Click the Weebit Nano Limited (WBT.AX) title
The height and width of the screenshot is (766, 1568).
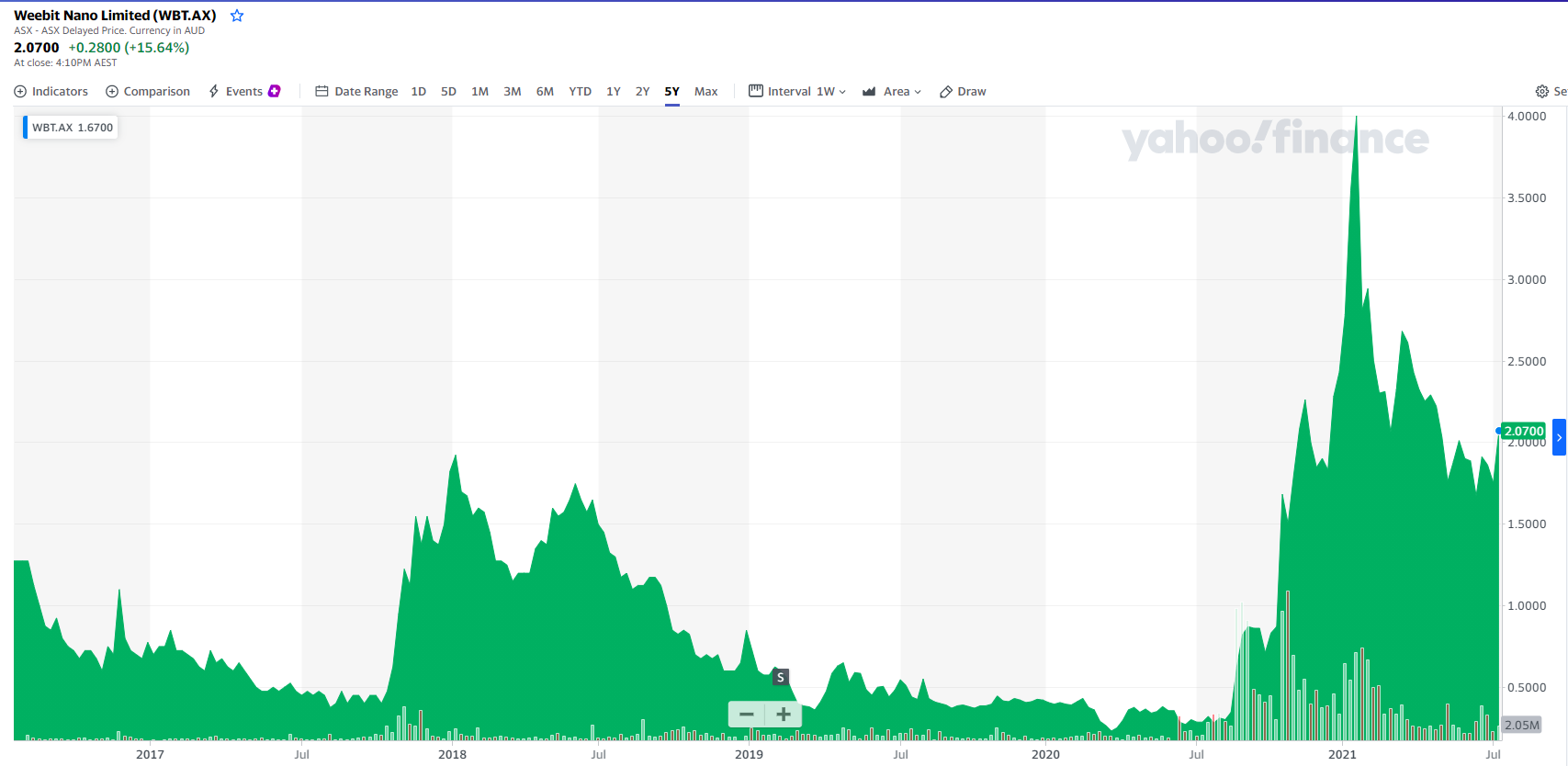coord(115,16)
